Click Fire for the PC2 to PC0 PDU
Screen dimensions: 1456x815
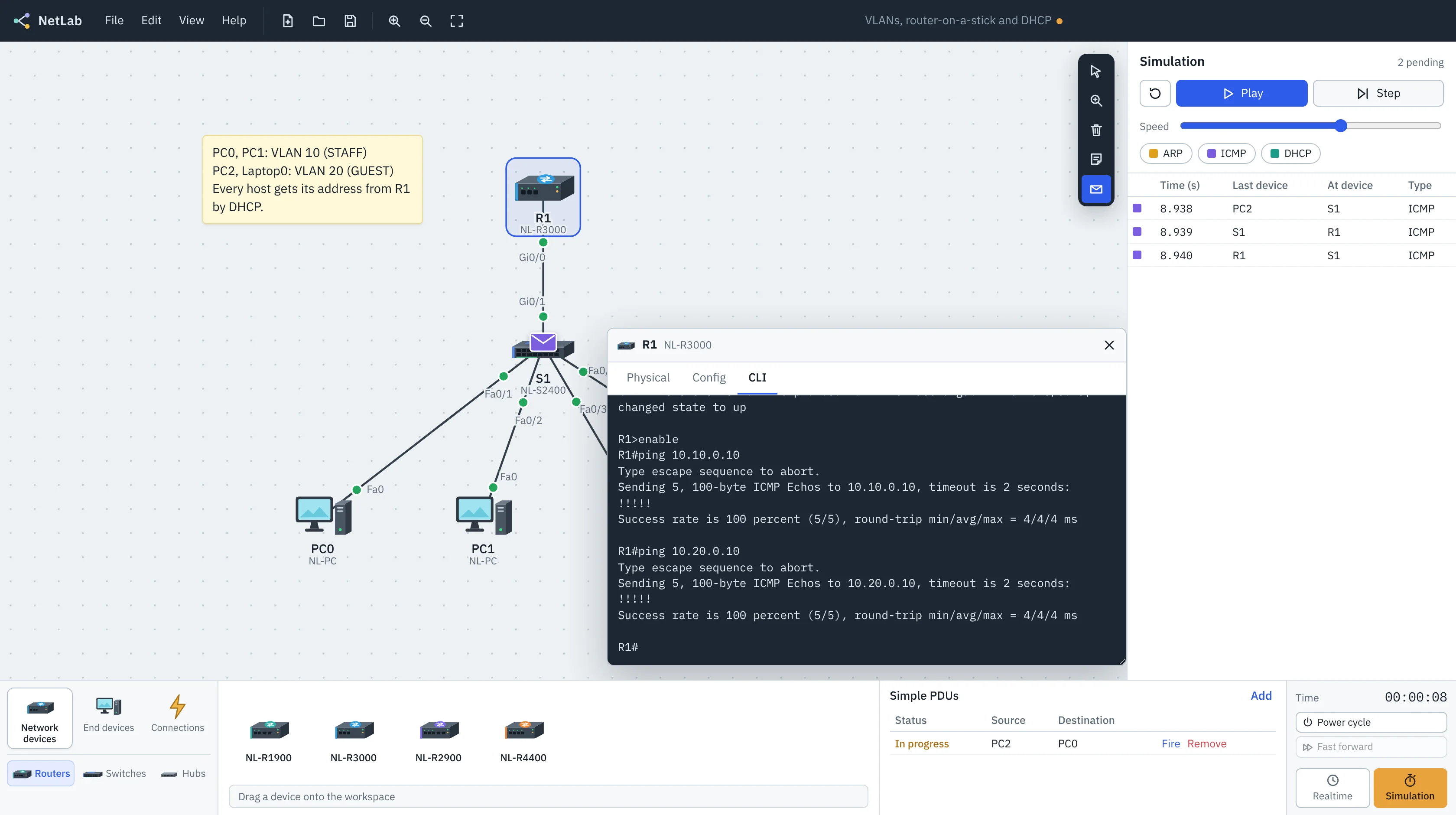(x=1170, y=744)
